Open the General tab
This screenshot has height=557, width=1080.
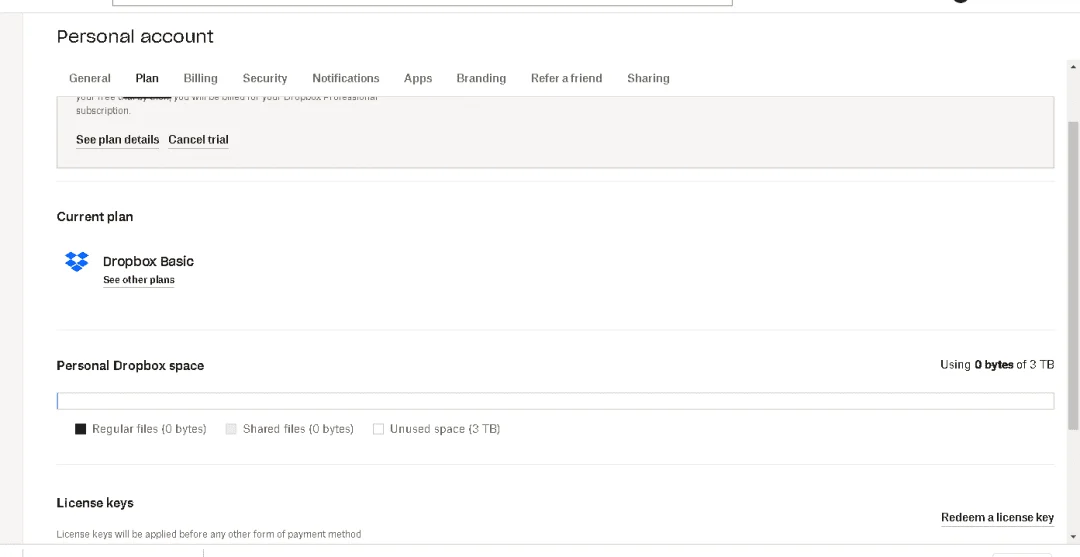(x=90, y=78)
